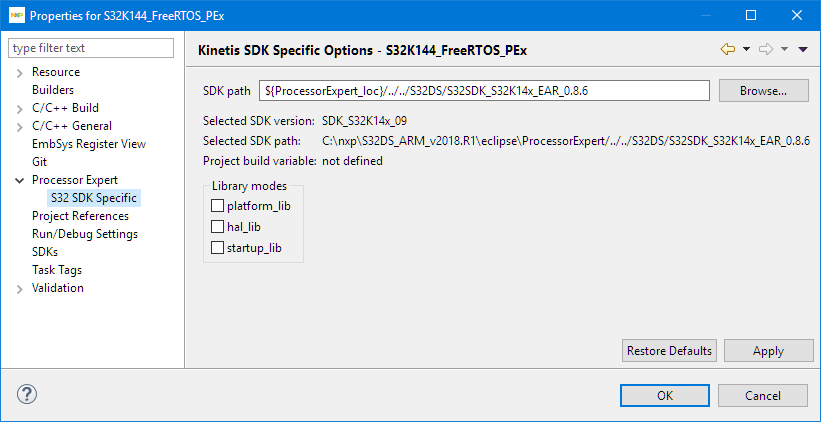Screen dimensions: 821x422
Task: Open the Run/Debug Settings page
Action: pyautogui.click(x=85, y=234)
